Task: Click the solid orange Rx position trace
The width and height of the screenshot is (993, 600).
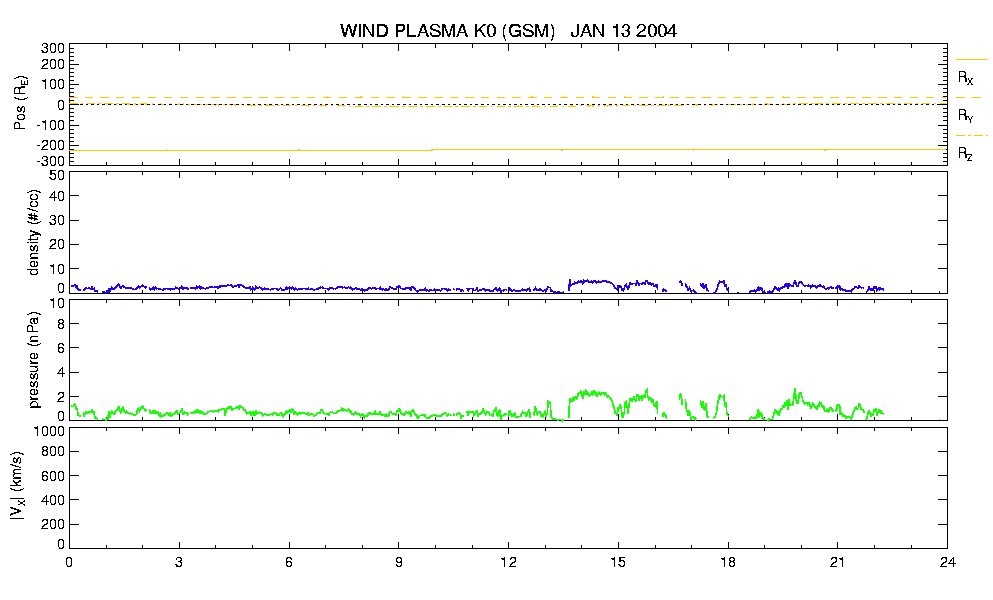Action: pyautogui.click(x=507, y=150)
